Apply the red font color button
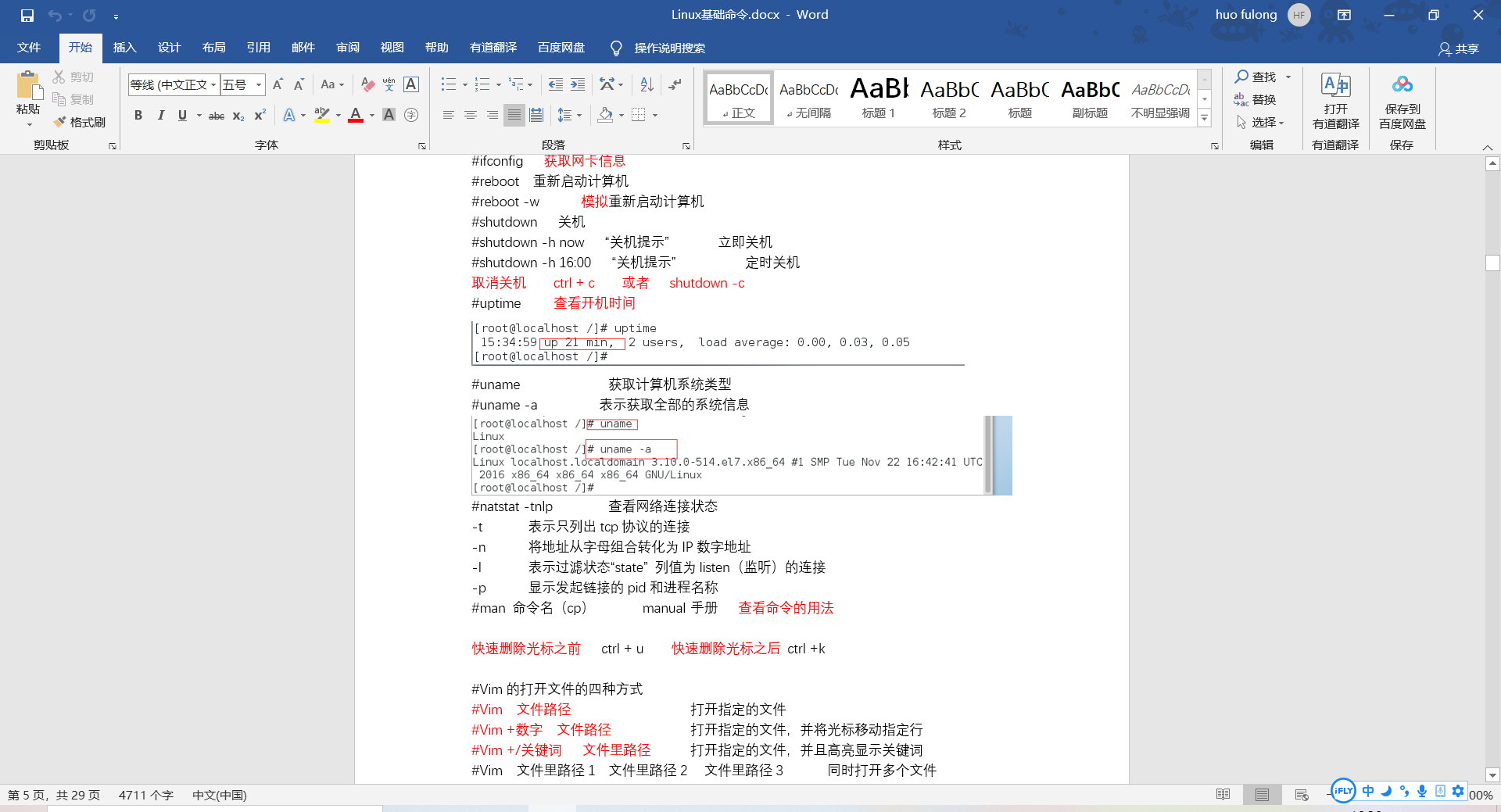This screenshot has width=1501, height=812. 356,115
